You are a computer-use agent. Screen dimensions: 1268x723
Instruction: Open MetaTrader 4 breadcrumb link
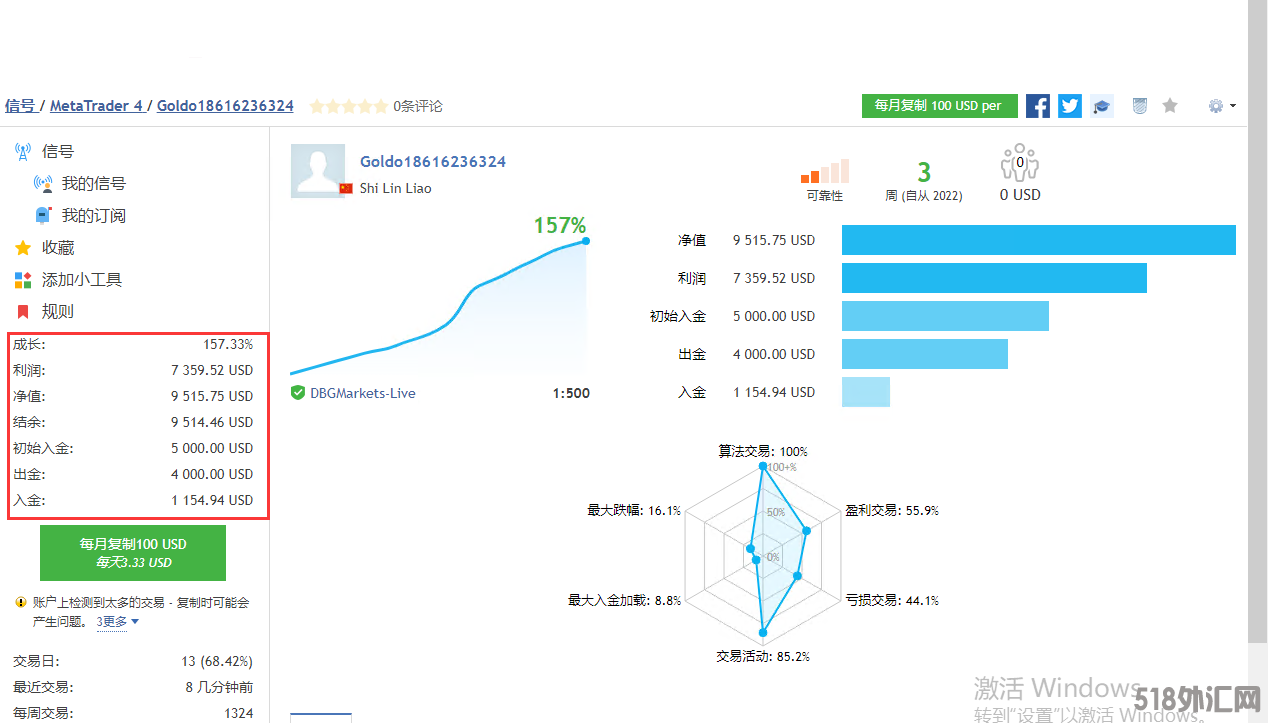coord(96,106)
